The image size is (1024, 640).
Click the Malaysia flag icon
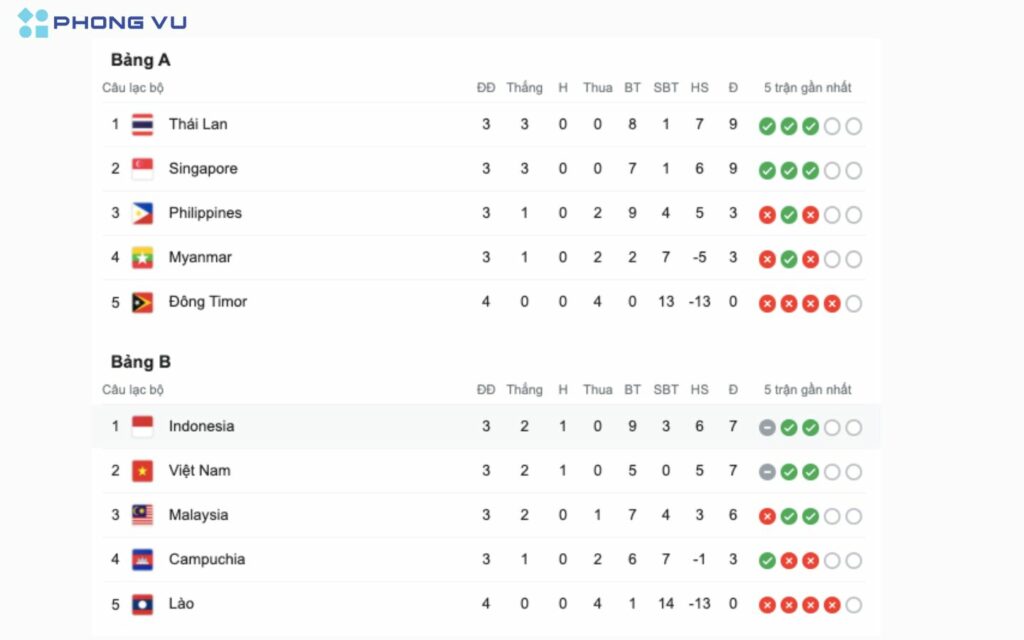click(142, 515)
